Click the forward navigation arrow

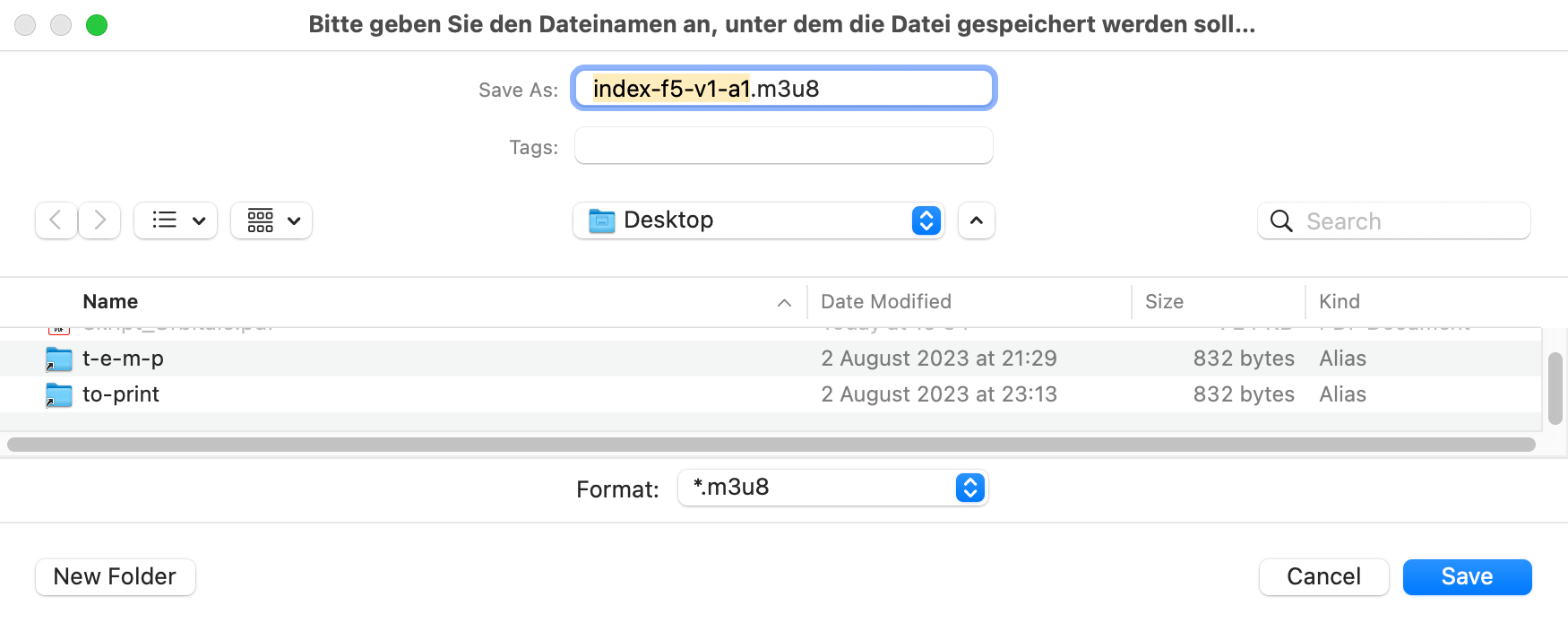click(99, 220)
